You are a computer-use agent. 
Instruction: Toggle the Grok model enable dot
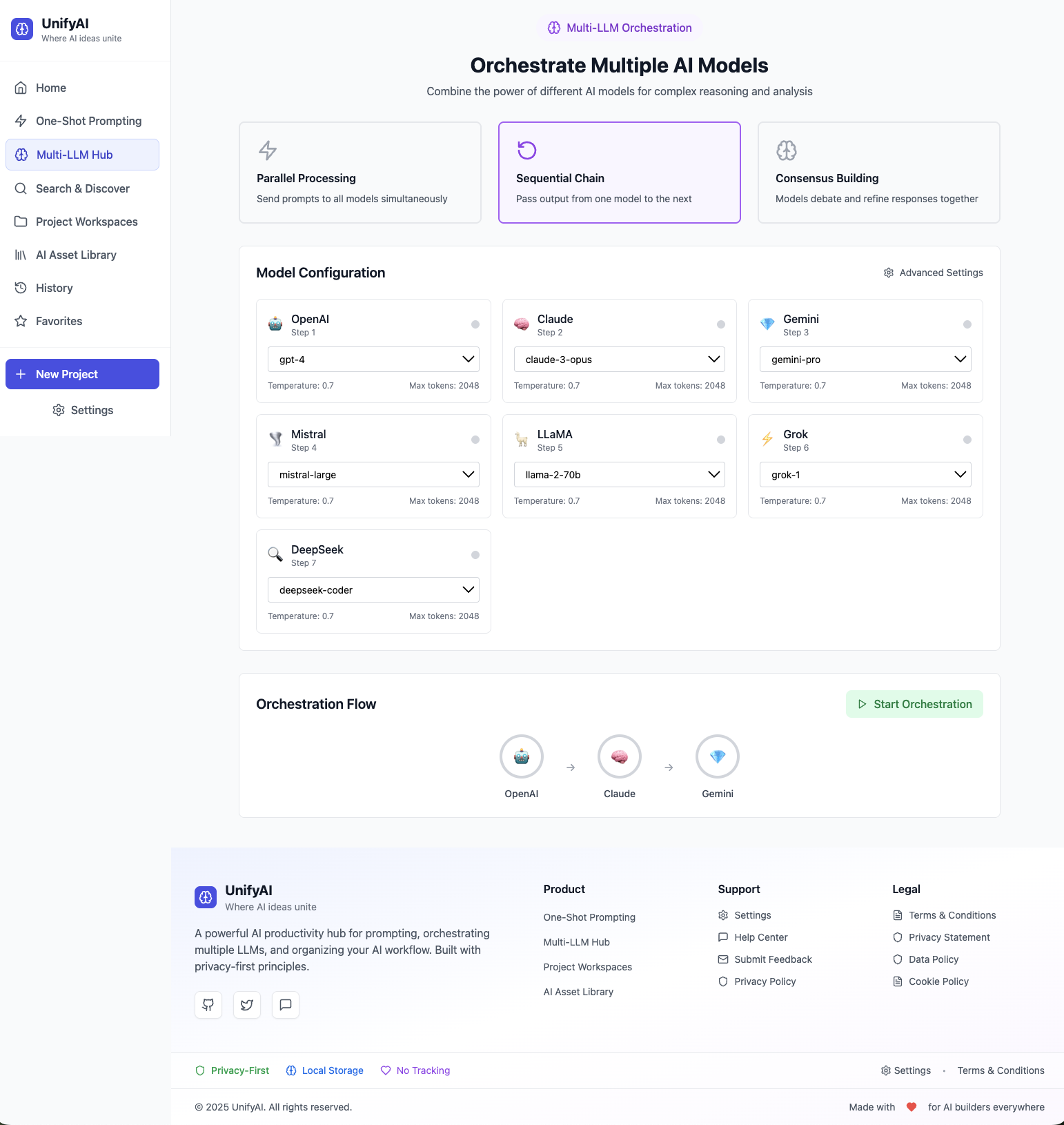pos(967,440)
